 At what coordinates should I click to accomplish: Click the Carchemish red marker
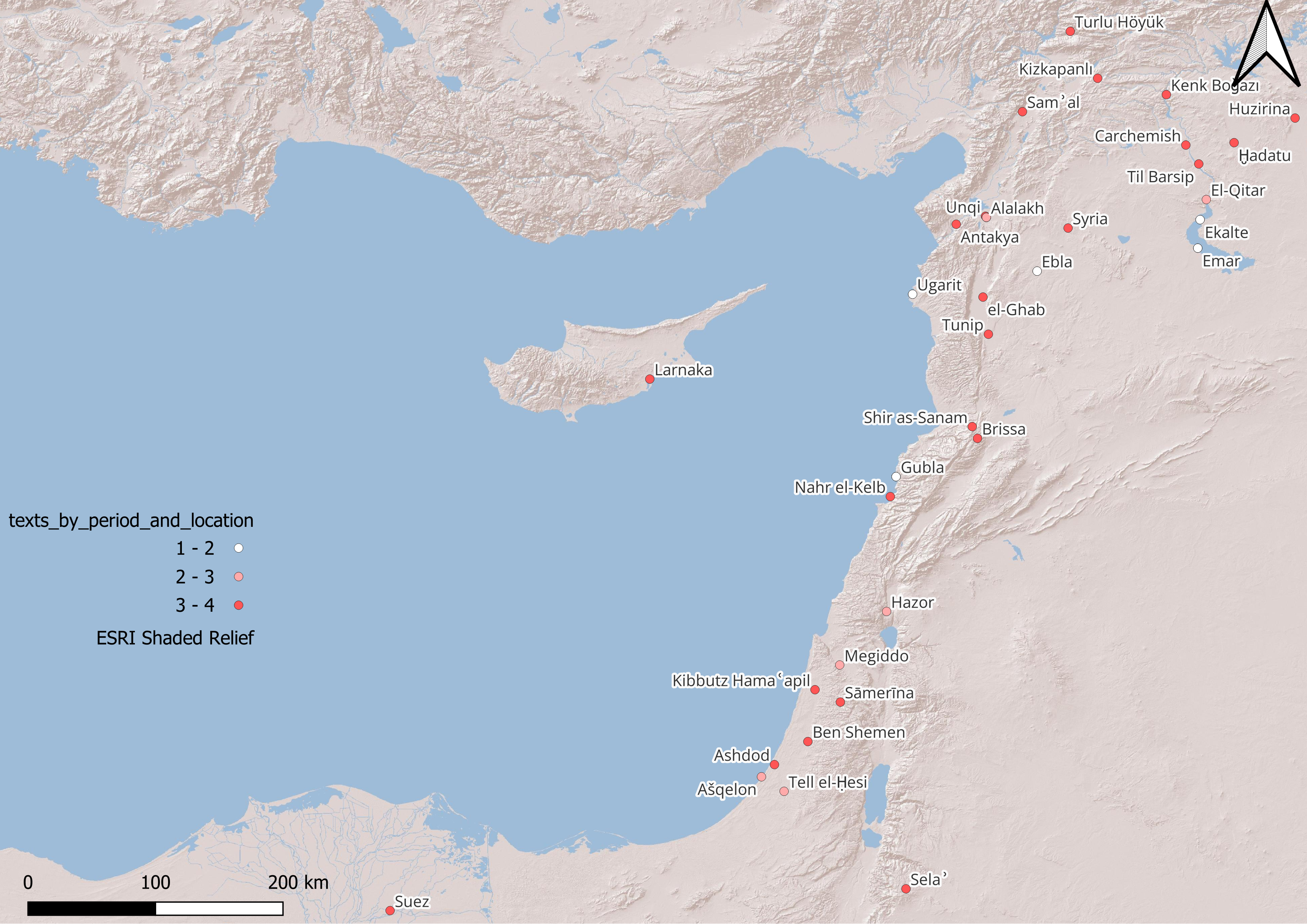click(1186, 145)
